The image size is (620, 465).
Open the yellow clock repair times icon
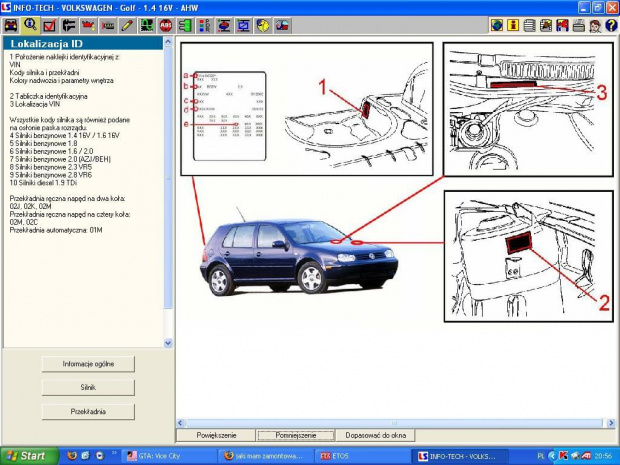tap(263, 26)
